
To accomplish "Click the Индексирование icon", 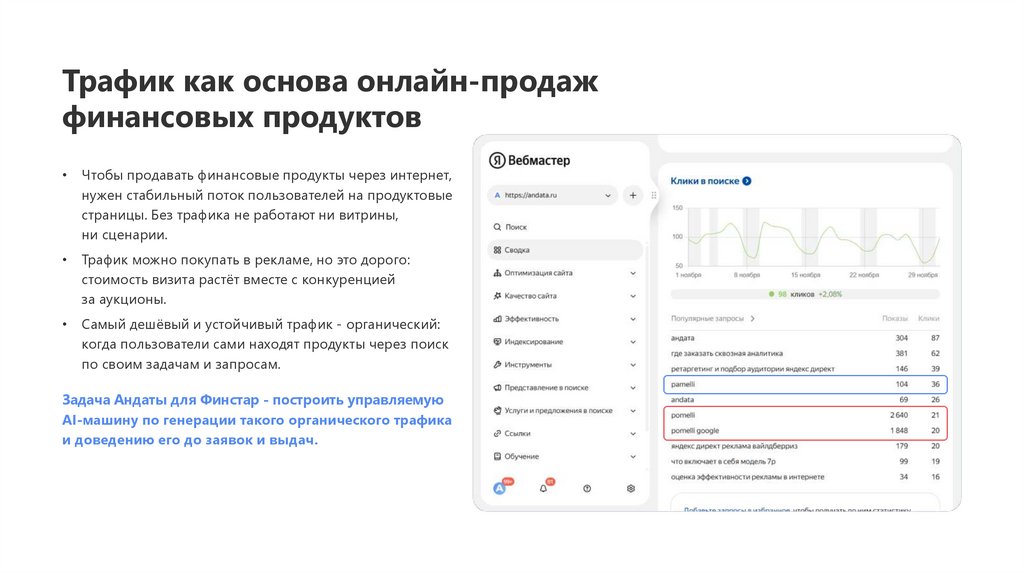I will (x=497, y=342).
